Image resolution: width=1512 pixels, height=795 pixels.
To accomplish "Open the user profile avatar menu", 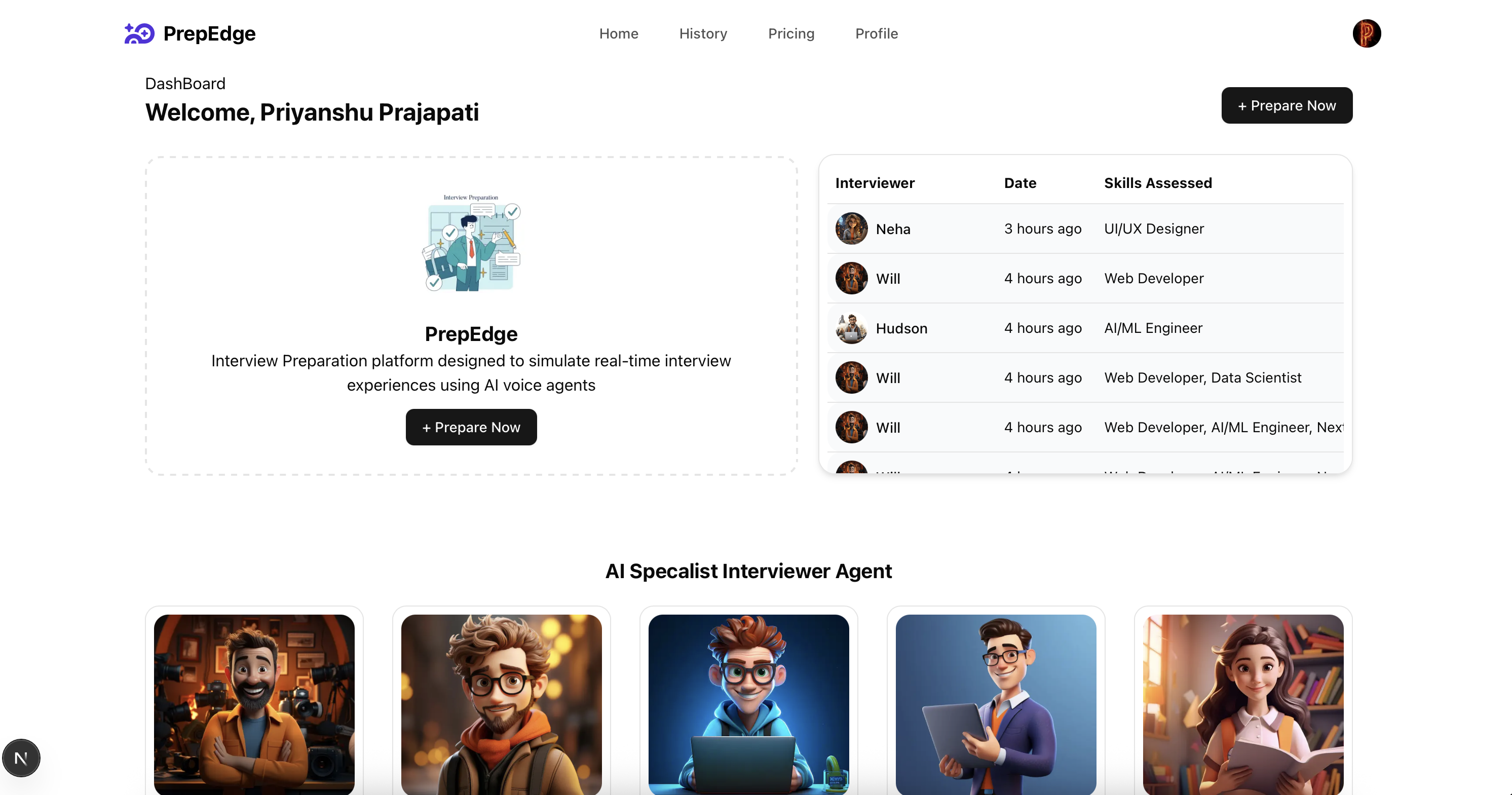I will pyautogui.click(x=1367, y=33).
